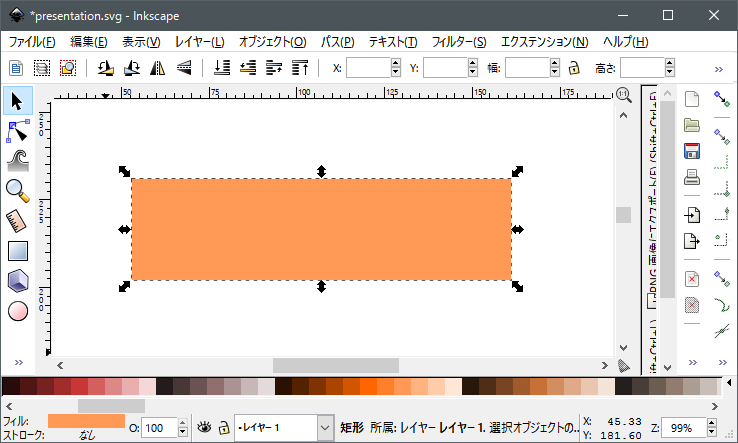Select the Selector arrow tool
The width and height of the screenshot is (738, 443).
point(17,101)
